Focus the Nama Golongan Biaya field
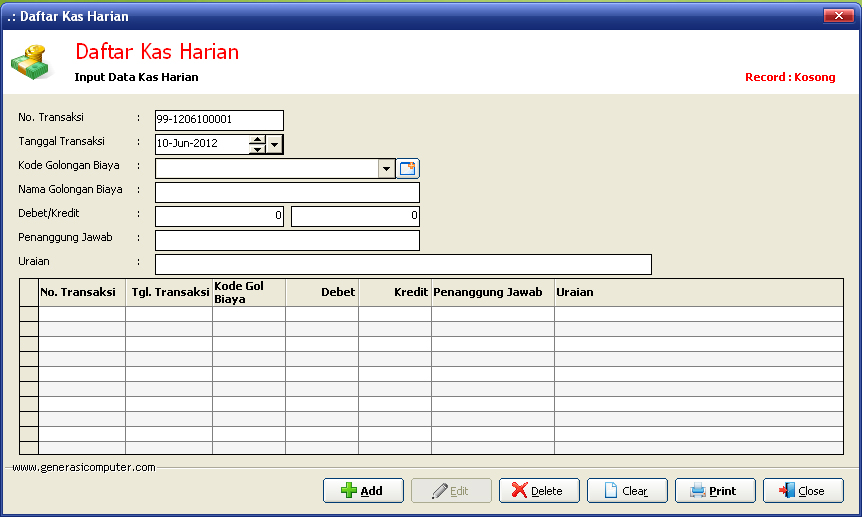This screenshot has width=862, height=517. (287, 192)
